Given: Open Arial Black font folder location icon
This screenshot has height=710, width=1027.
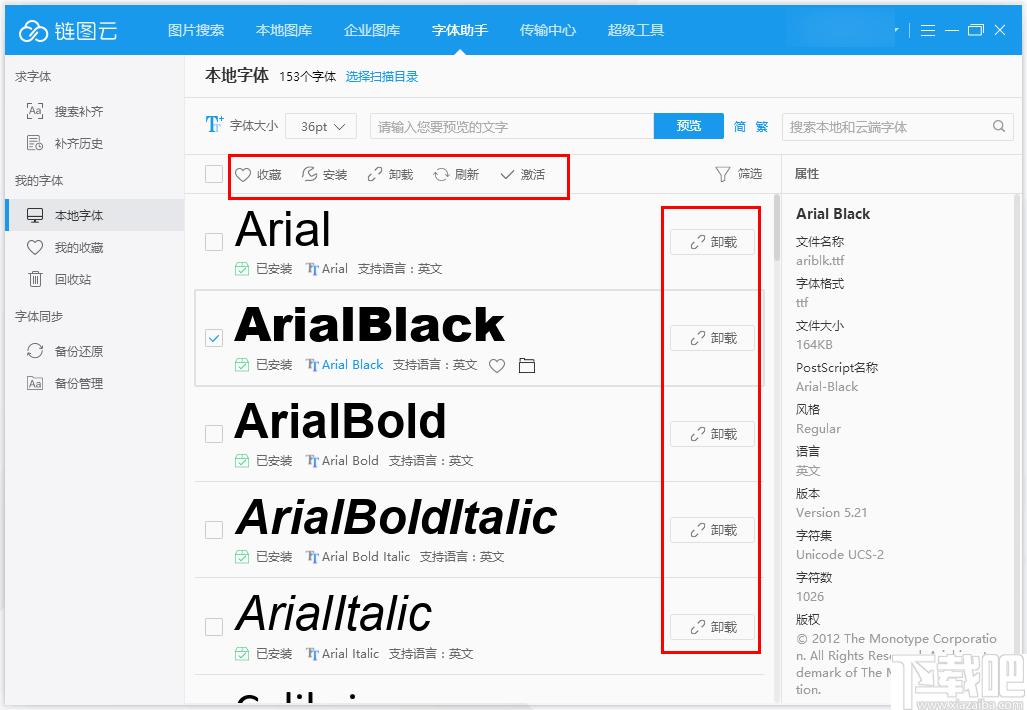Looking at the screenshot, I should (527, 366).
